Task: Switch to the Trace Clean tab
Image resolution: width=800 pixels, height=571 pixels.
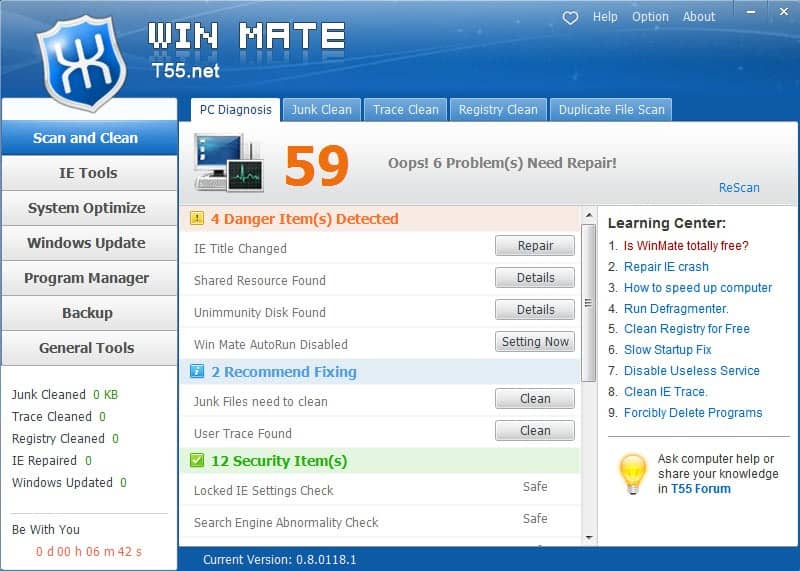Action: pos(406,110)
